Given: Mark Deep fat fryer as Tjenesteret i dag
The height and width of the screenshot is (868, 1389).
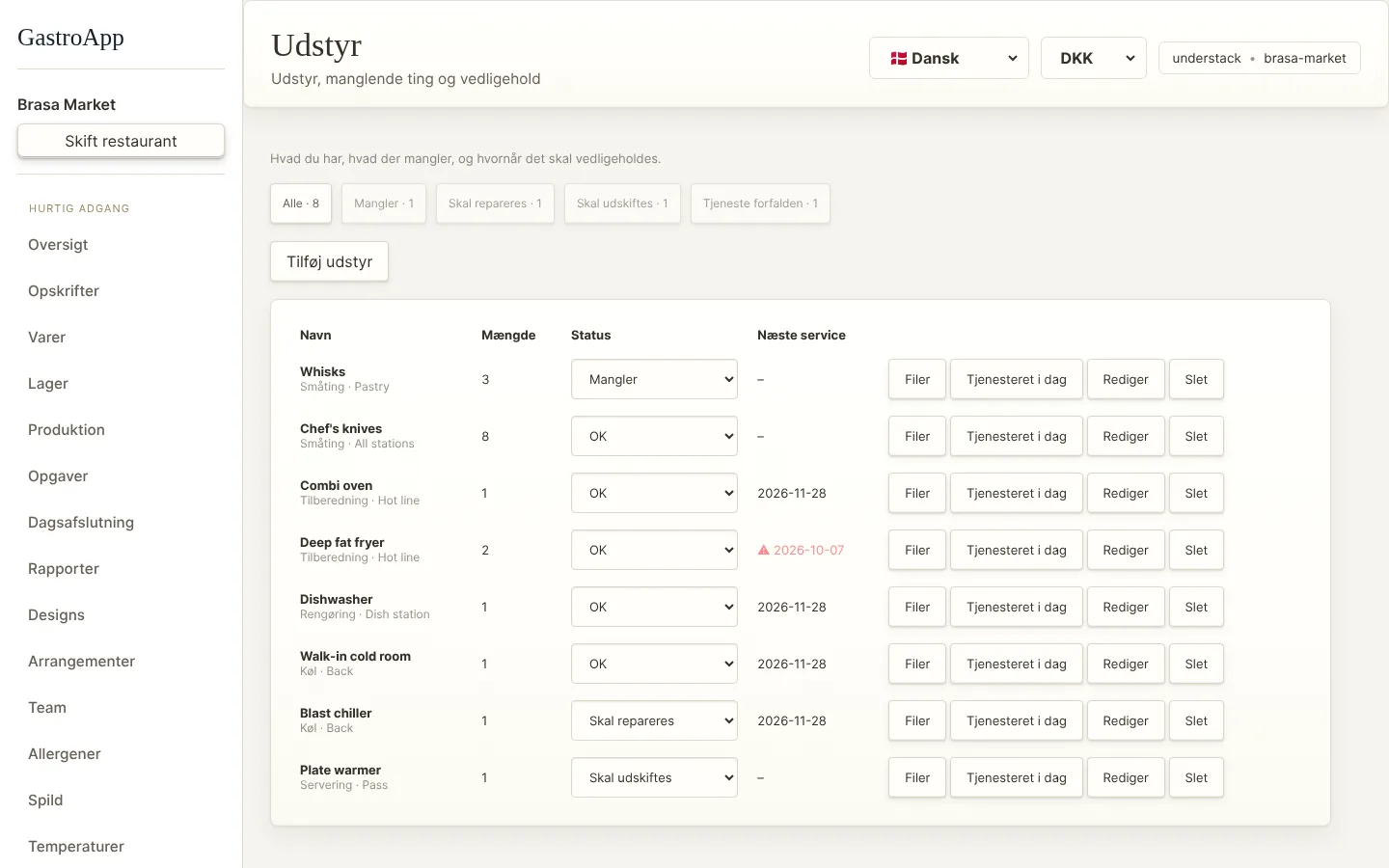Looking at the screenshot, I should point(1017,550).
